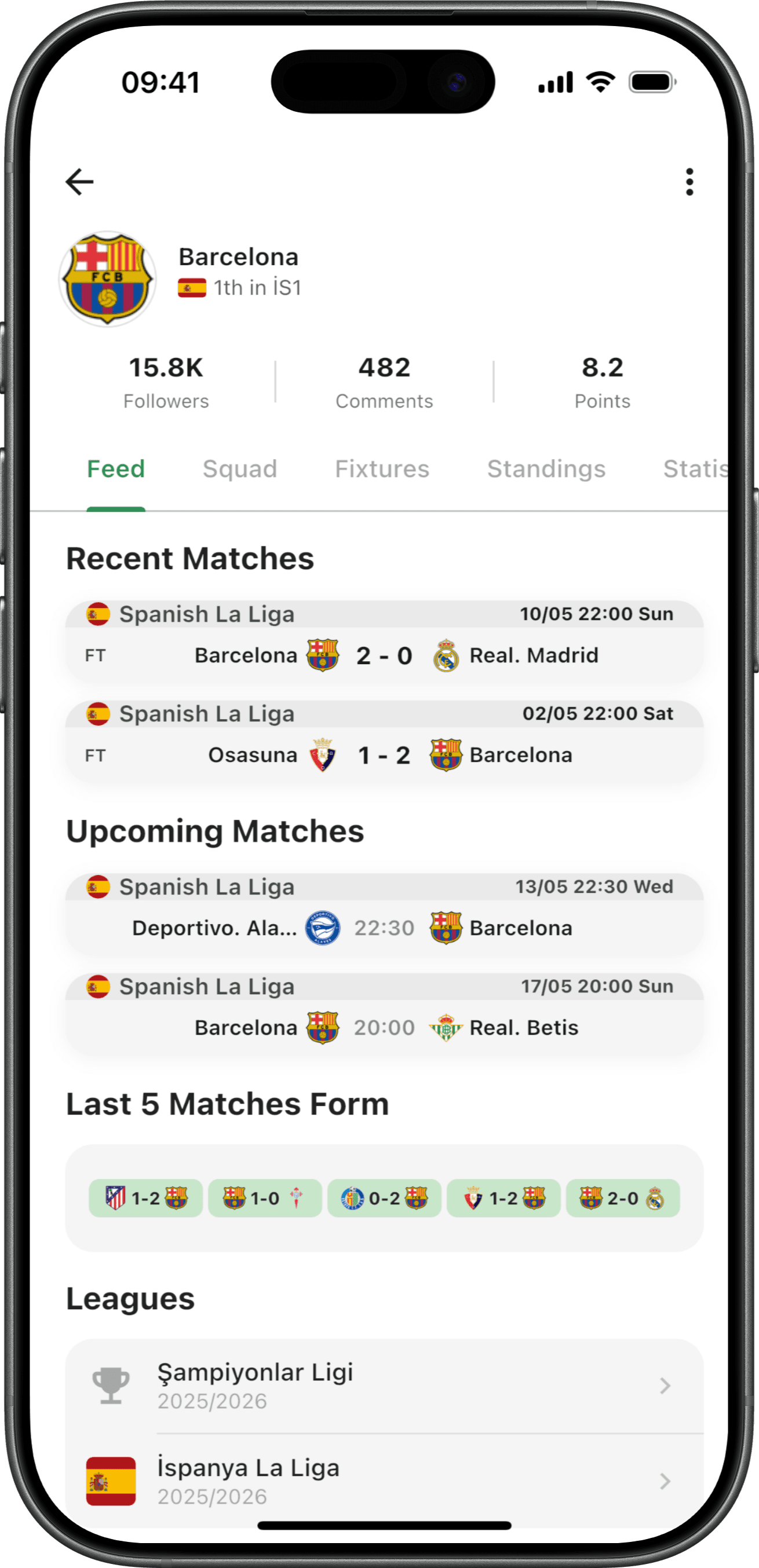Viewport: 759px width, 1568px height.
Task: Switch to the Fixtures tab
Action: (382, 468)
